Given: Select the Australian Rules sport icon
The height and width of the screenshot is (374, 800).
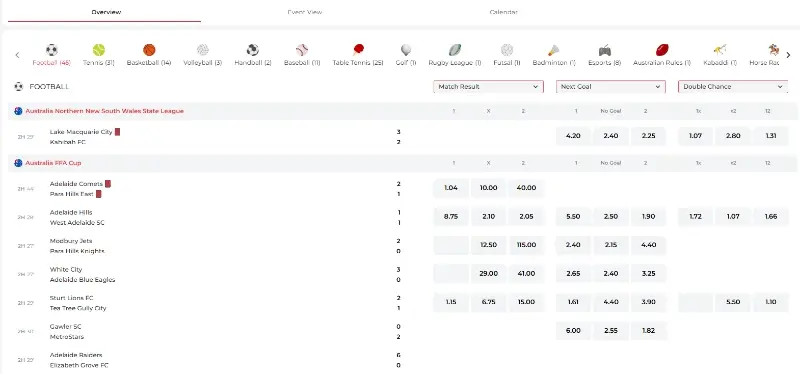Looking at the screenshot, I should [x=662, y=50].
